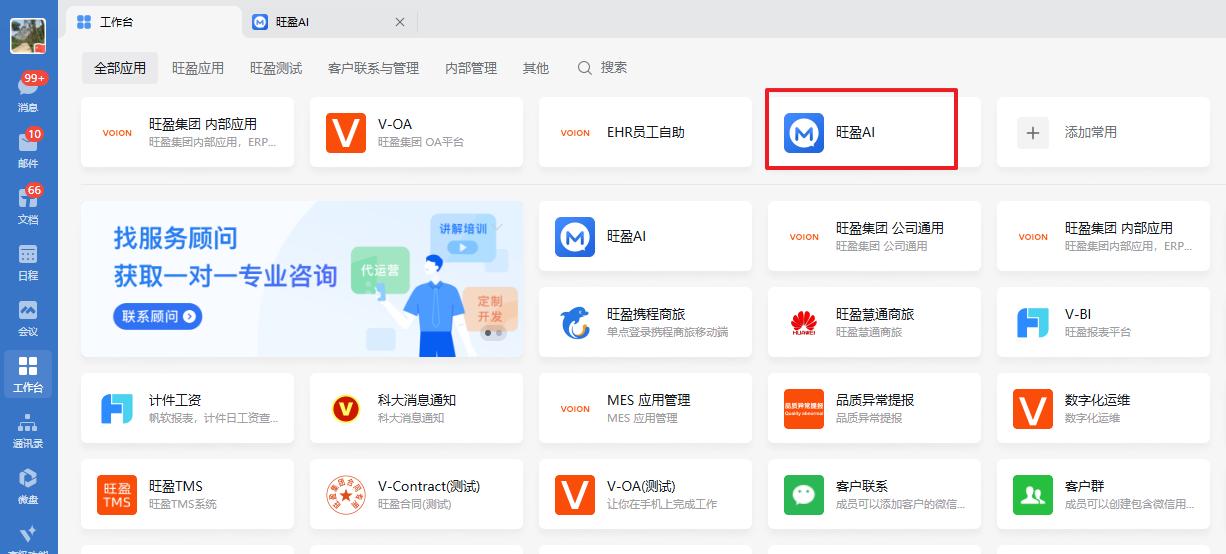The height and width of the screenshot is (554, 1226).
Task: Open the 客户群 green icon
Action: 1033,495
